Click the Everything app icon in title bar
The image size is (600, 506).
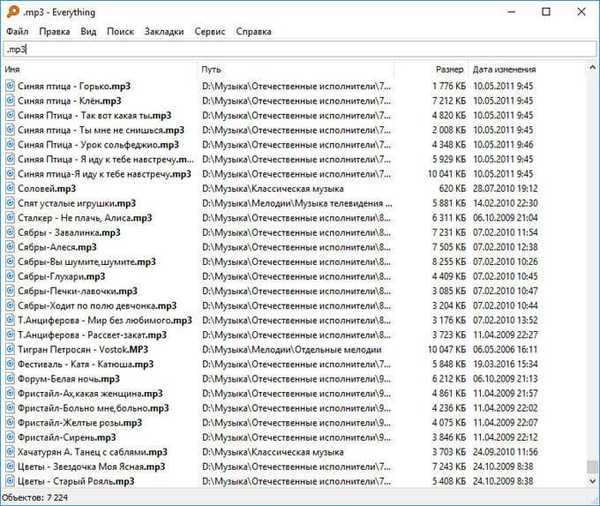click(13, 12)
